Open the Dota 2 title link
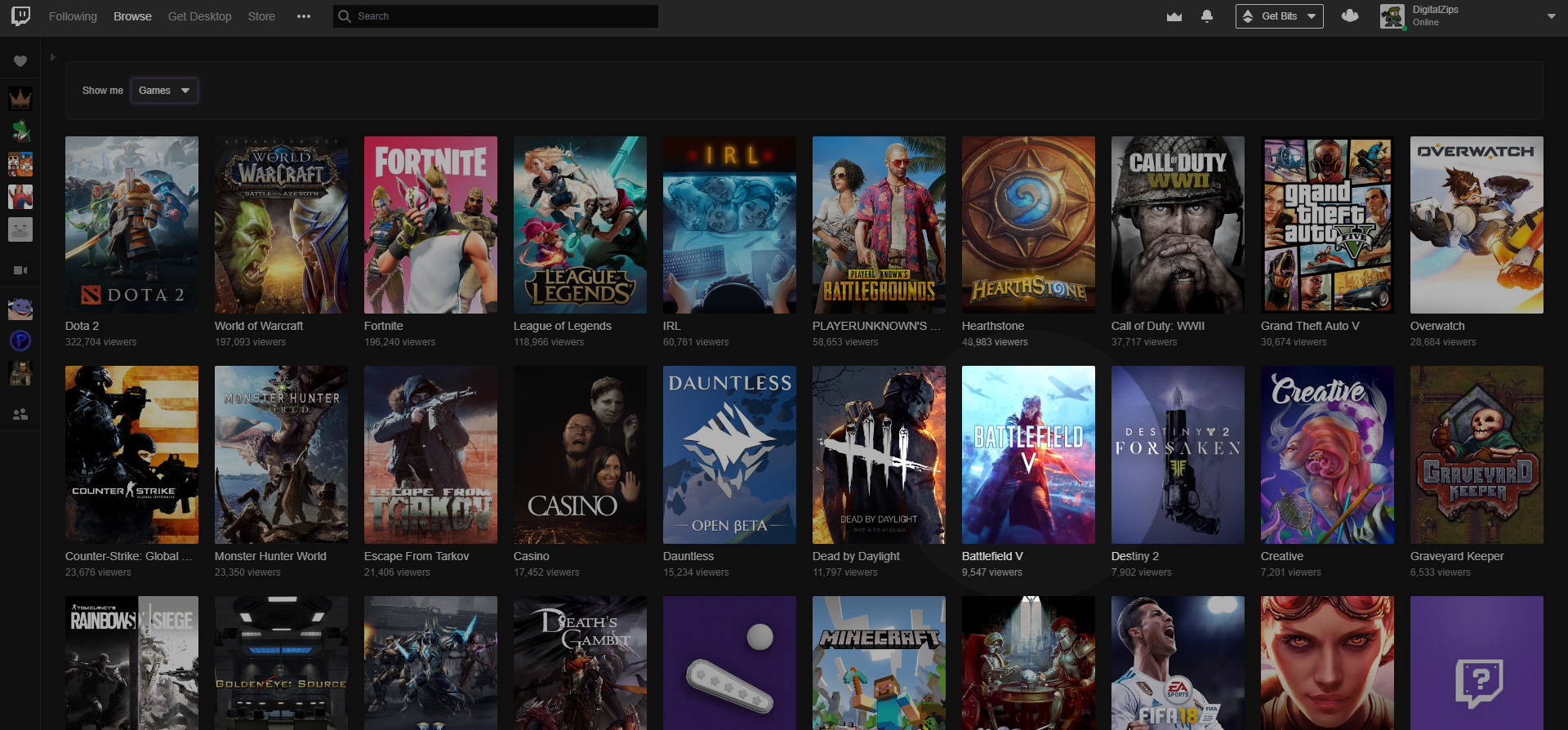This screenshot has height=730, width=1568. click(x=82, y=326)
